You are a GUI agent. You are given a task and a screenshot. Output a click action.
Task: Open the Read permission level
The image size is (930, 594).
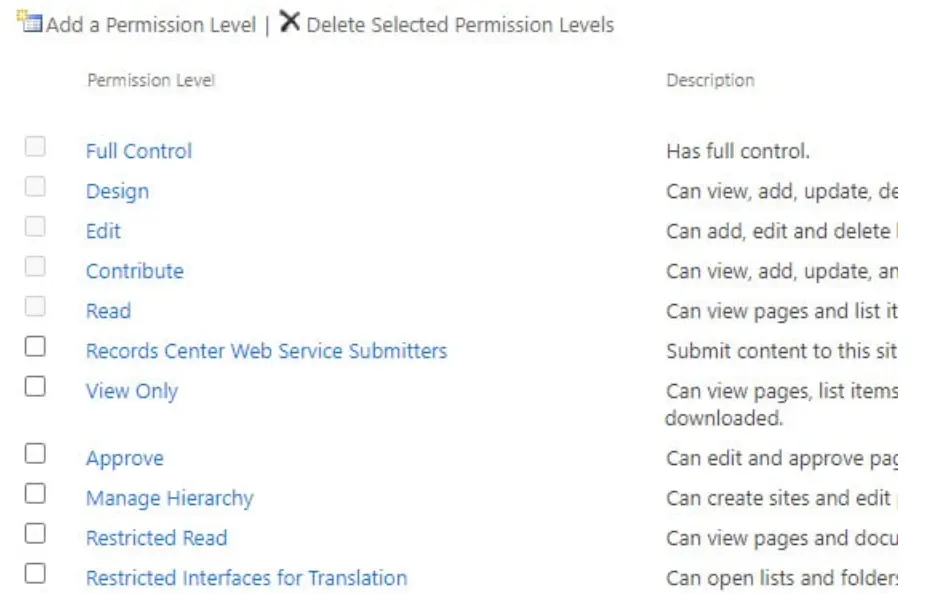tap(109, 311)
